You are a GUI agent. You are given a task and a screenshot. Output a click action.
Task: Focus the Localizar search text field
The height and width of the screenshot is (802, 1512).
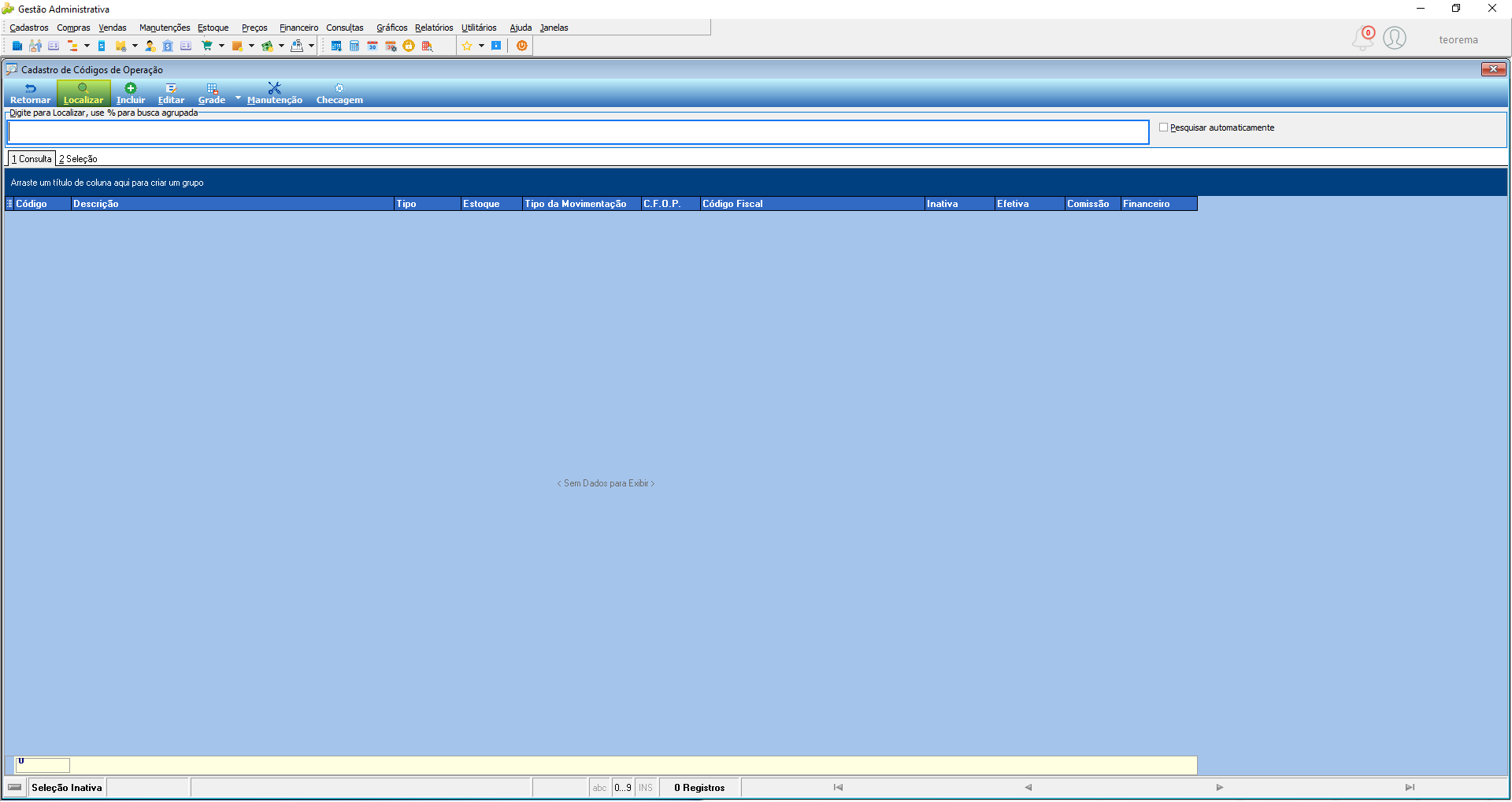[x=578, y=132]
